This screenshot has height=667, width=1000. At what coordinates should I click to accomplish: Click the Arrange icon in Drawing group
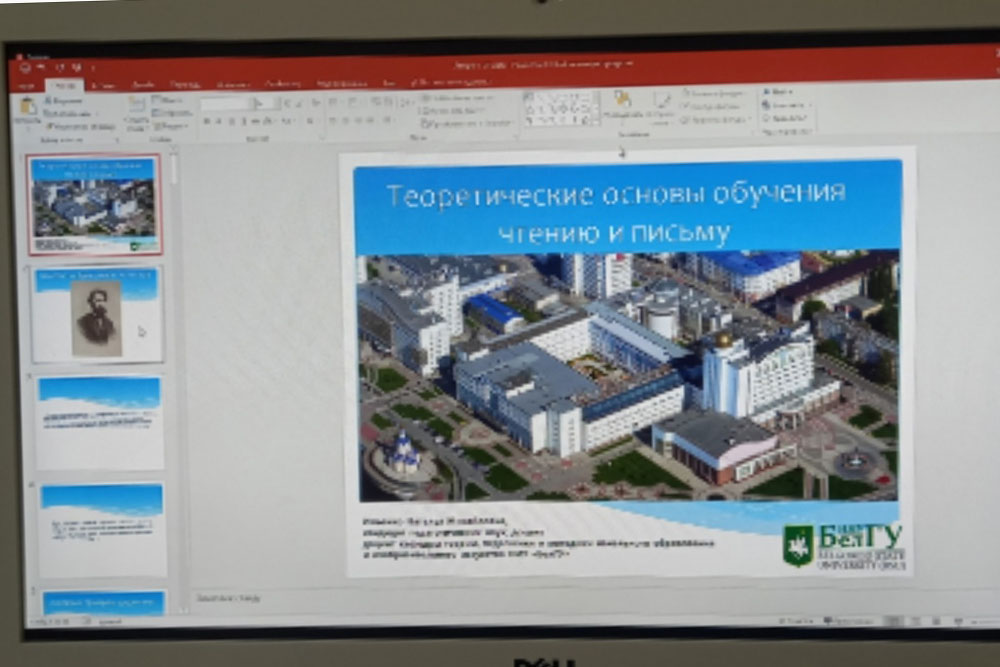coord(622,104)
